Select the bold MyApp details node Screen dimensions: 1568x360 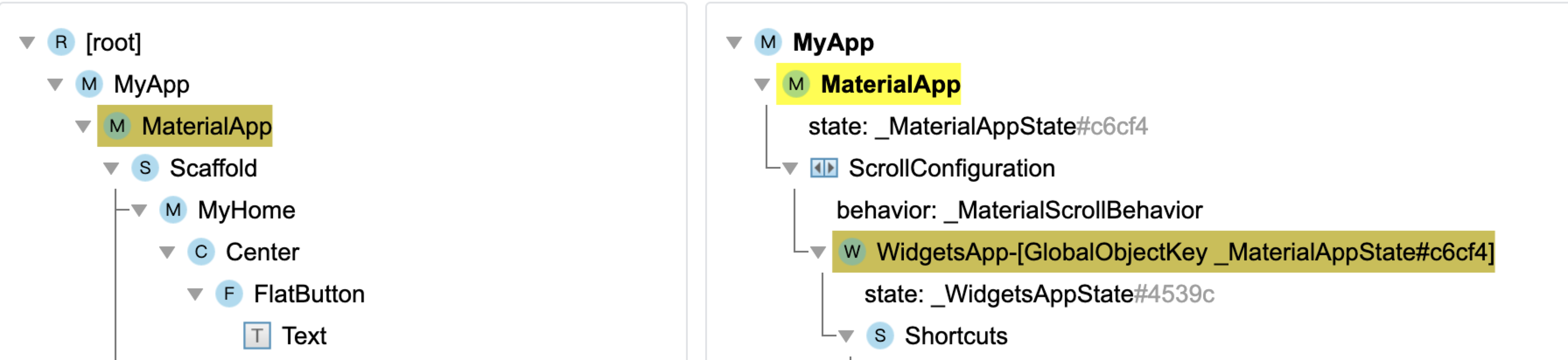(x=833, y=42)
